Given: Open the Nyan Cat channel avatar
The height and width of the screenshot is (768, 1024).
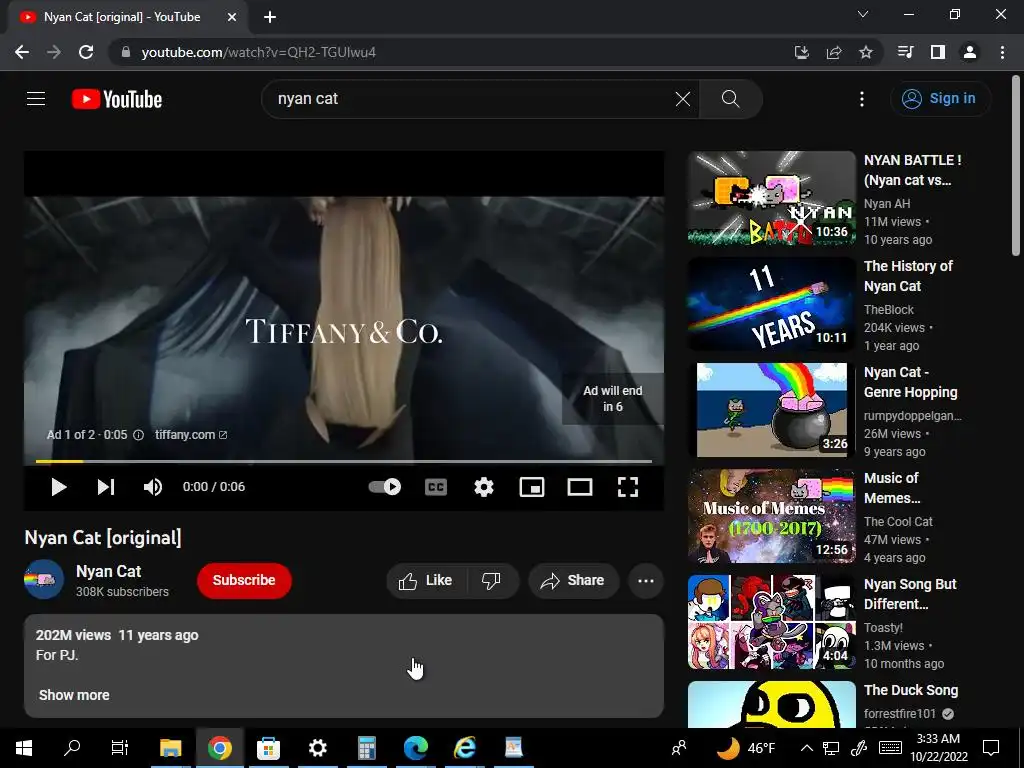Looking at the screenshot, I should [x=44, y=579].
